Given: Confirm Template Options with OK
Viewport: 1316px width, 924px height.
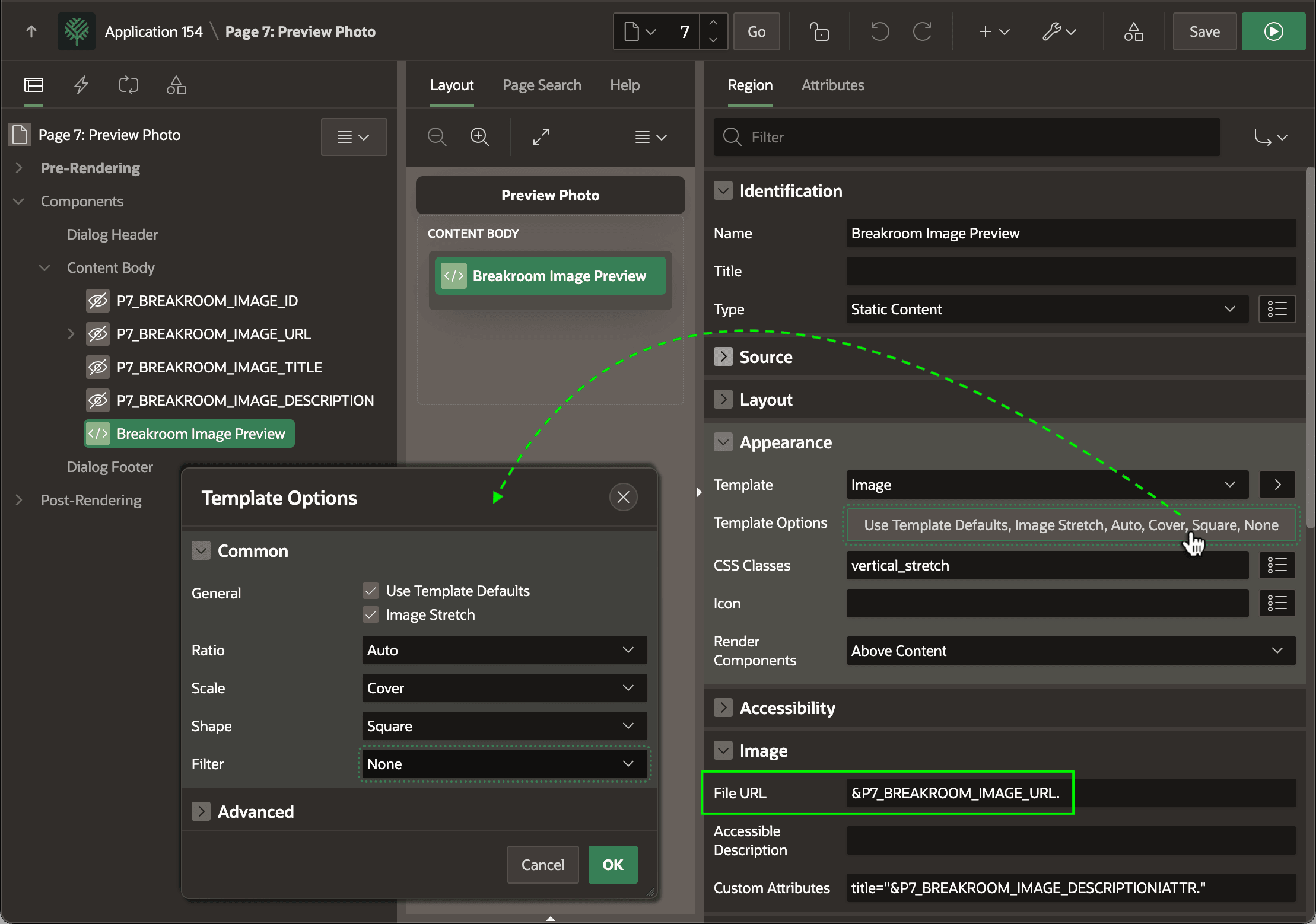Looking at the screenshot, I should (x=613, y=865).
